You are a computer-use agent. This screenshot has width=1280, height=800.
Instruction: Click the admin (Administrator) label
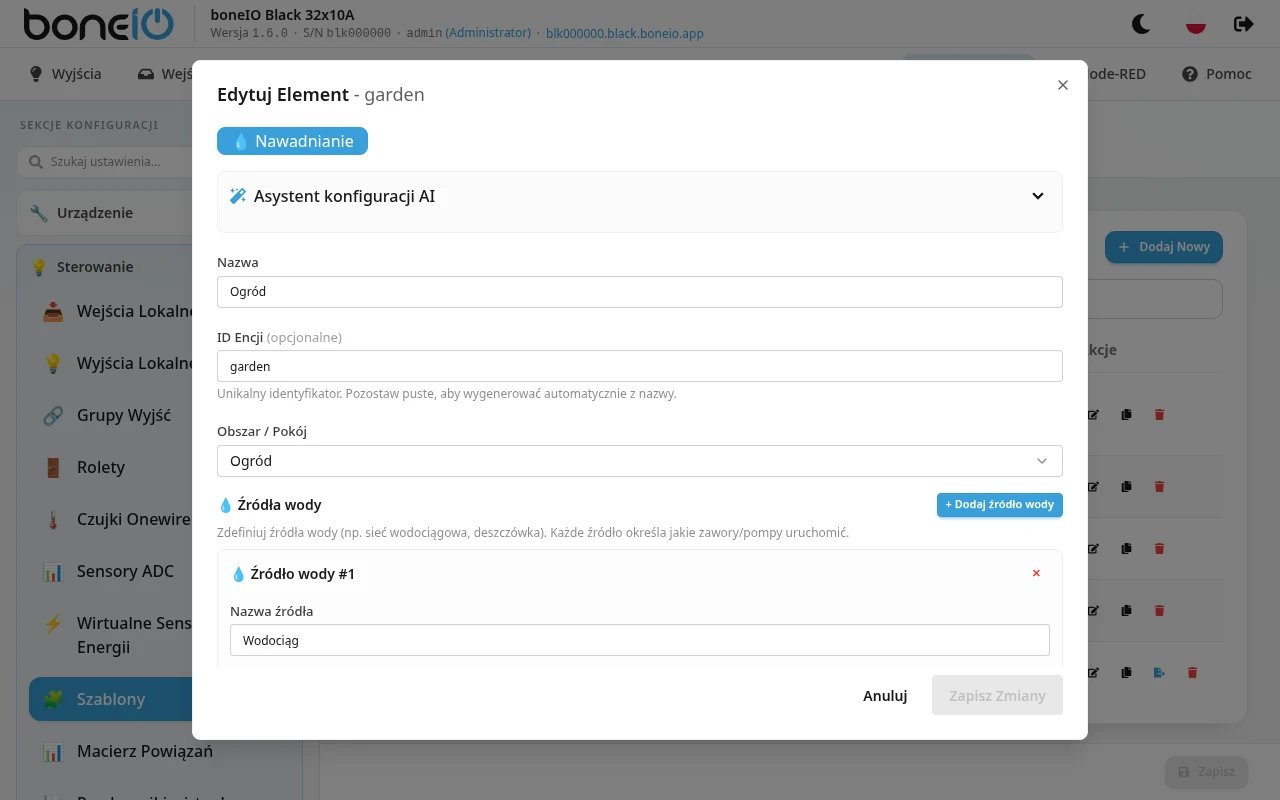click(469, 33)
